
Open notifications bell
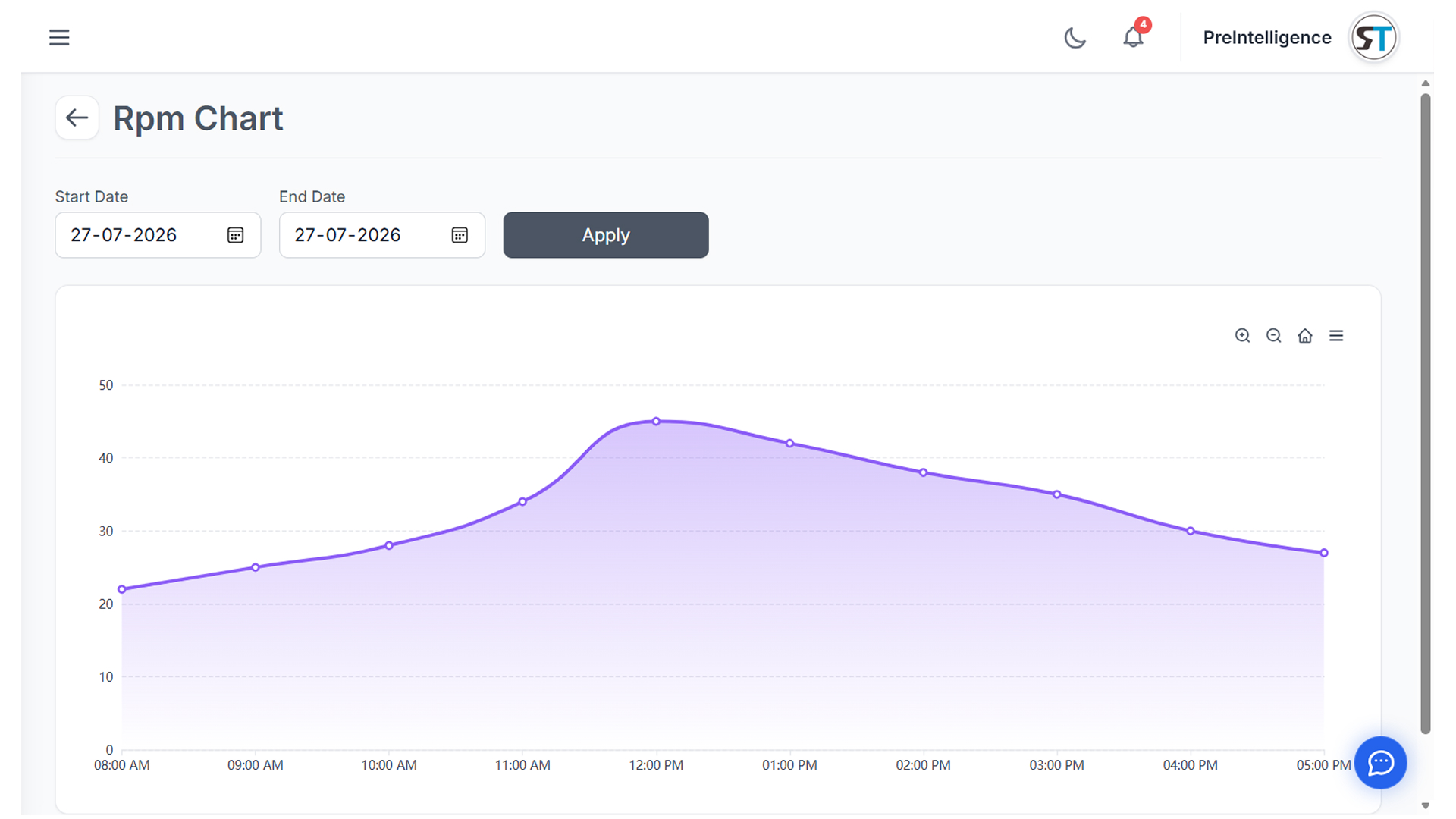click(x=1133, y=37)
